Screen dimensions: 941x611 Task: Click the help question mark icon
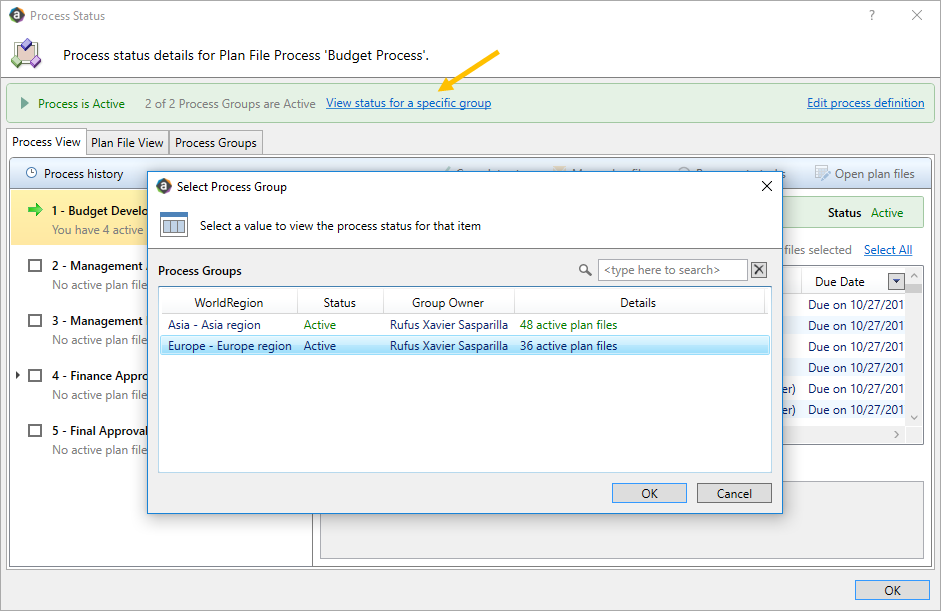(x=872, y=15)
